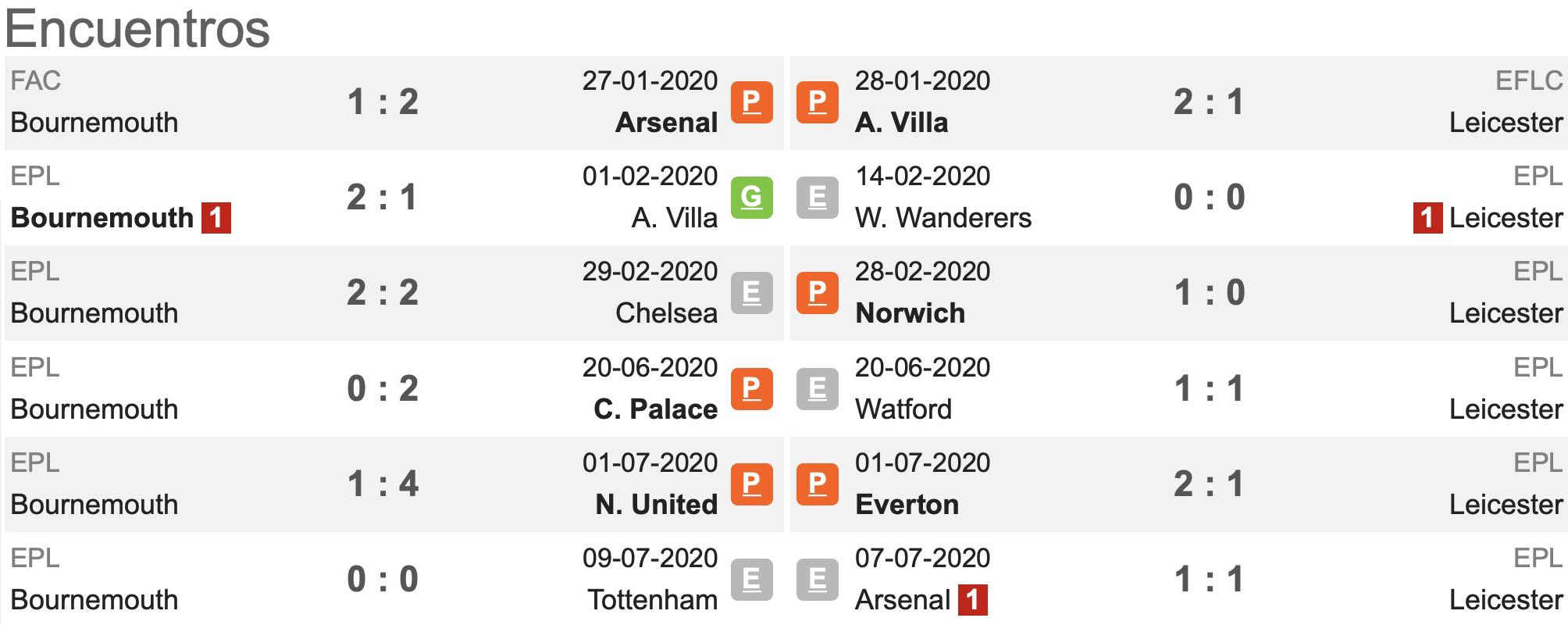Select the 2 : 2 score against Chelsea

383,293
